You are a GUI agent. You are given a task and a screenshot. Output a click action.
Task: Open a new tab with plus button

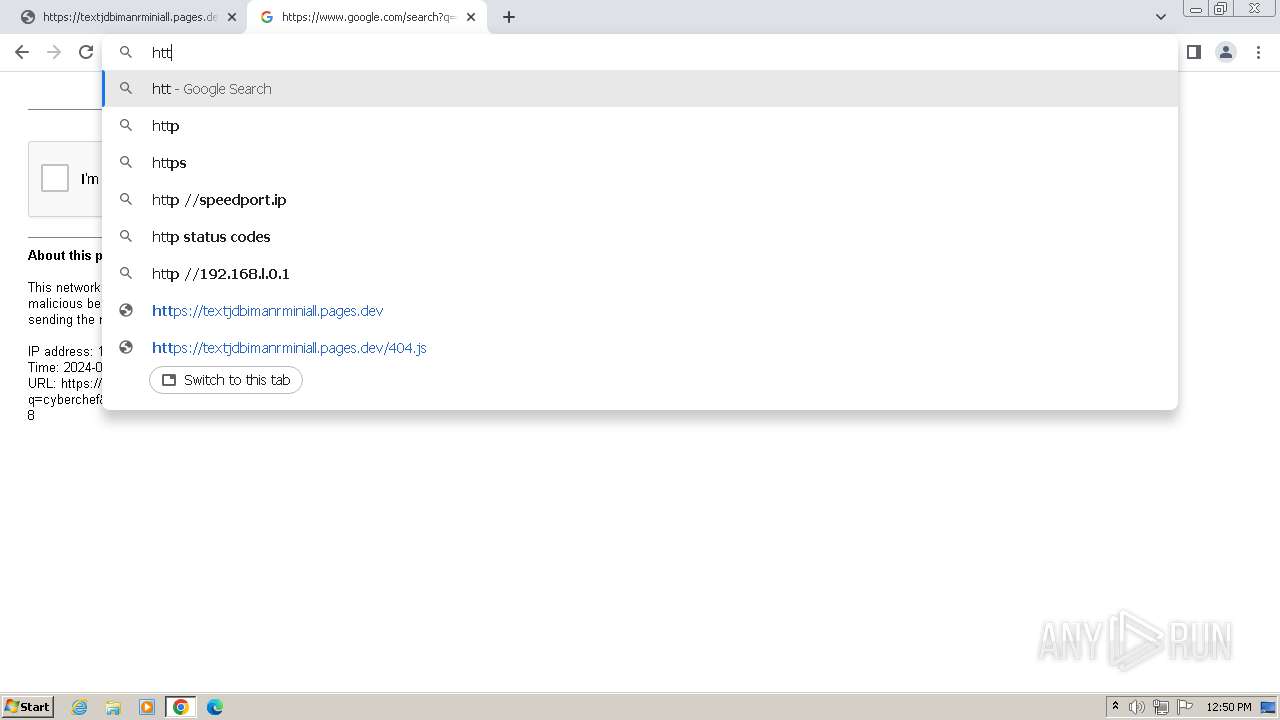509,17
